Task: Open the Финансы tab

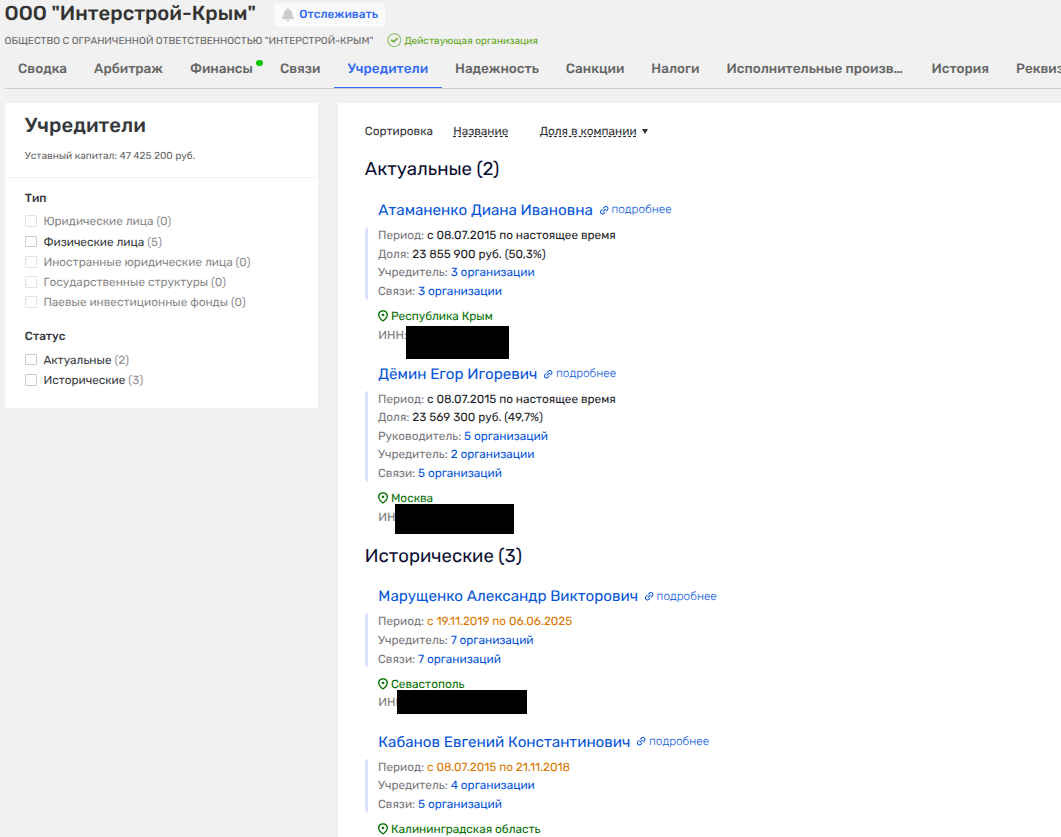Action: click(x=221, y=69)
